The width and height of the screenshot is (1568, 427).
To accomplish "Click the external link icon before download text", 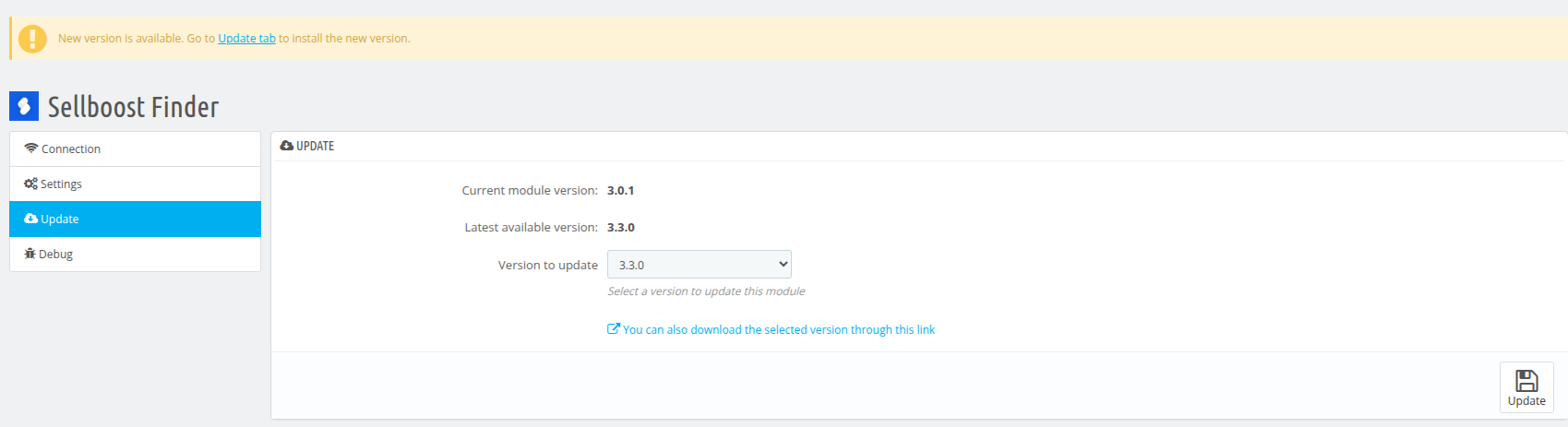I will click(614, 329).
